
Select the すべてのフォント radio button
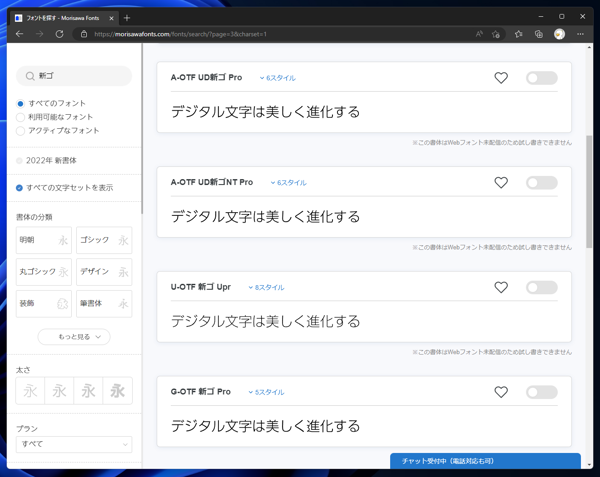[21, 104]
